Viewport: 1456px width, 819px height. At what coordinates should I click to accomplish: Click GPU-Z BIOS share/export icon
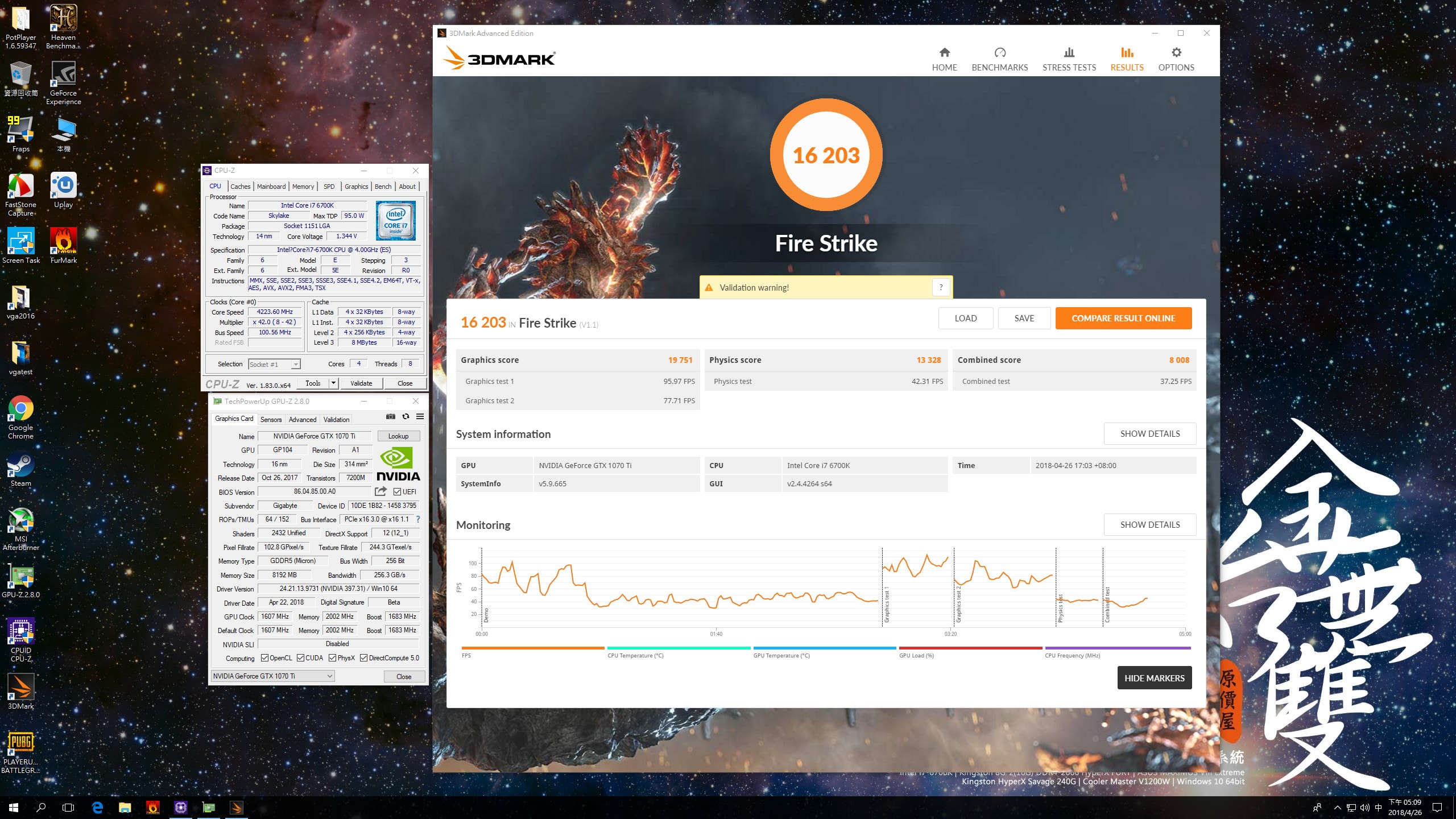tap(380, 491)
